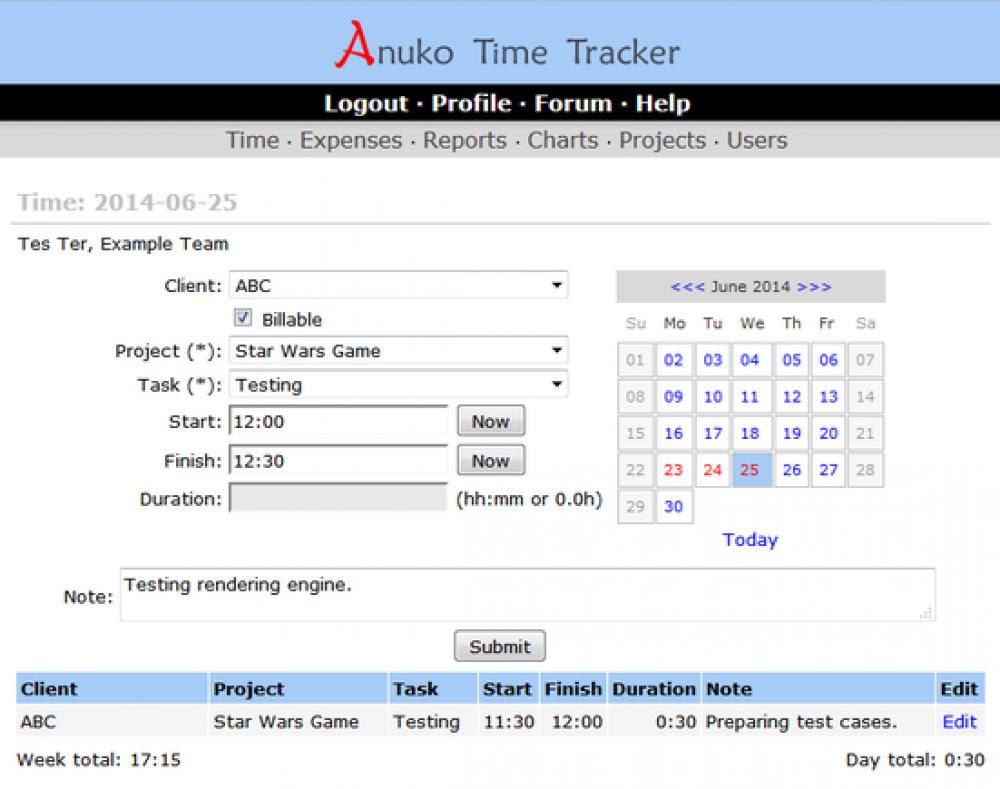Go to the Forum
Screen dimensions: 1000x789
point(573,103)
